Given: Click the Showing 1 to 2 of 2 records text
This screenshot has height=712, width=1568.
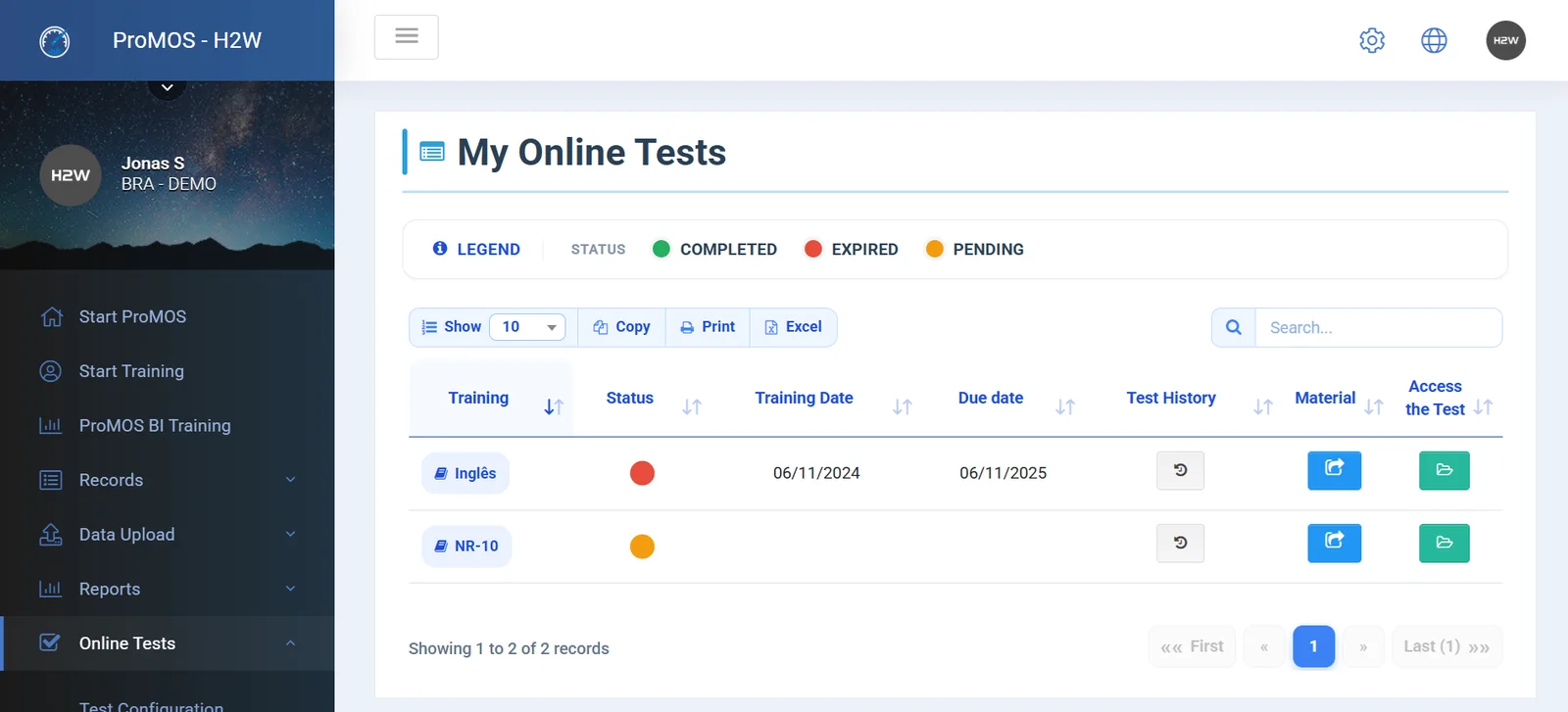Looking at the screenshot, I should coord(509,648).
